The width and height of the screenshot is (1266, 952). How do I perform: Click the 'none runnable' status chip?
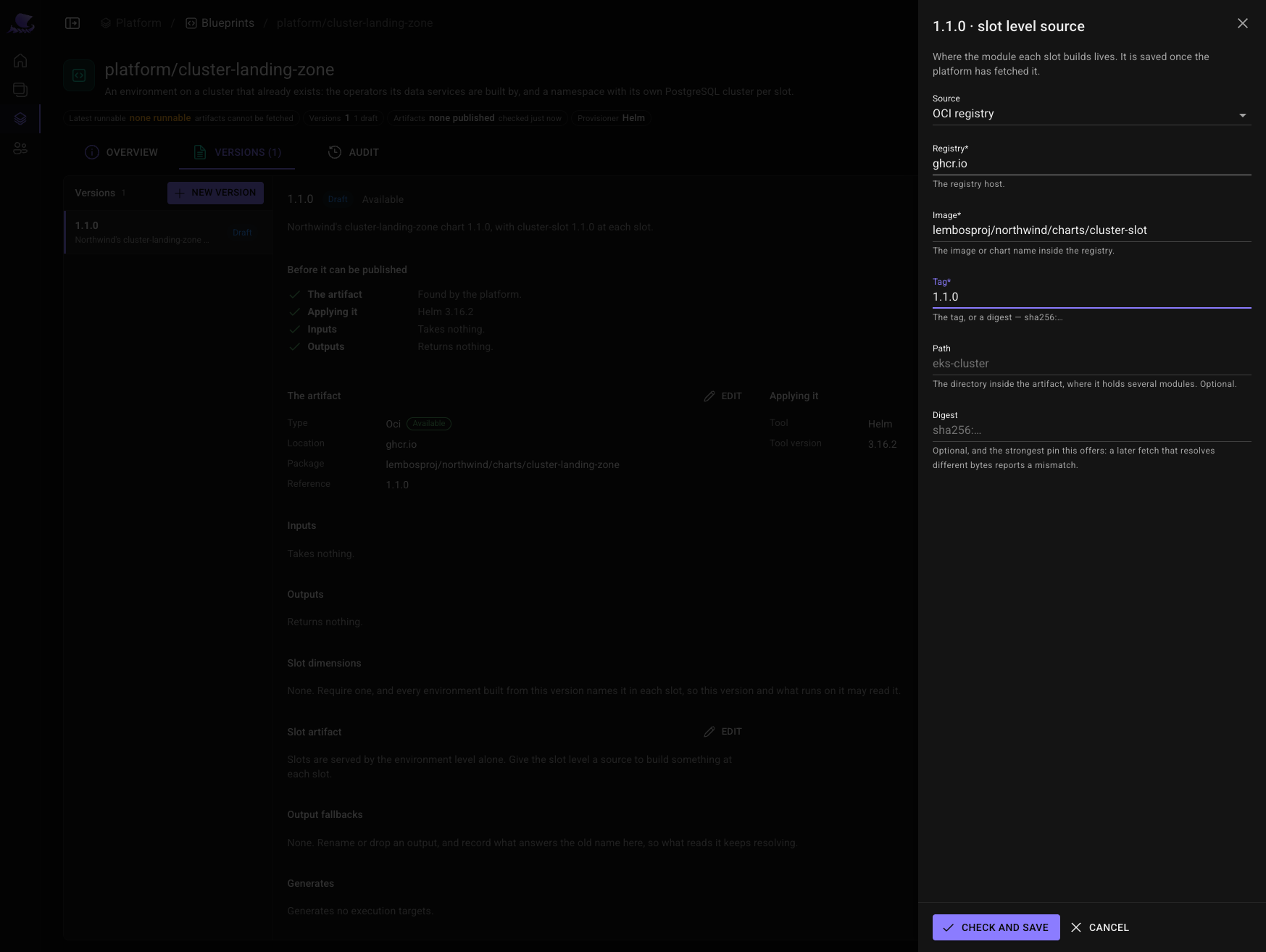(x=181, y=118)
